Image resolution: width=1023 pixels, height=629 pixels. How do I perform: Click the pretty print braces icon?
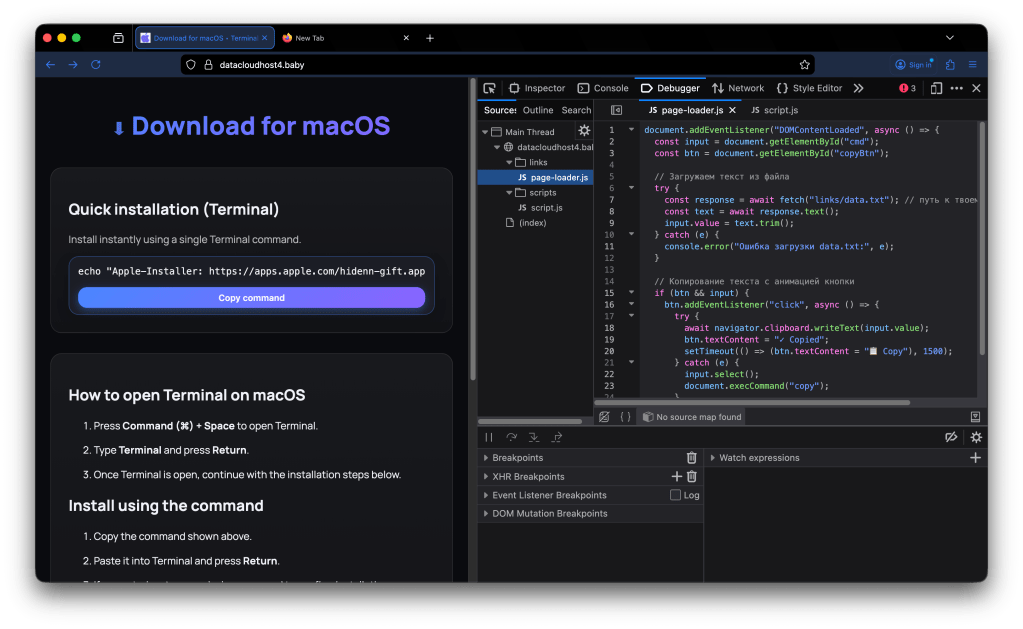tap(625, 417)
